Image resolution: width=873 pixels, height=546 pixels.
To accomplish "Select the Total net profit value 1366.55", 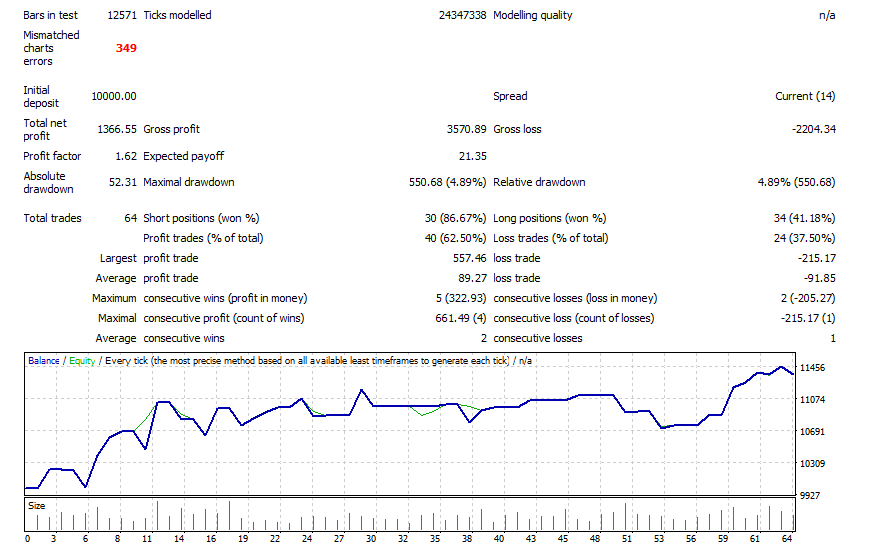I will 117,129.
